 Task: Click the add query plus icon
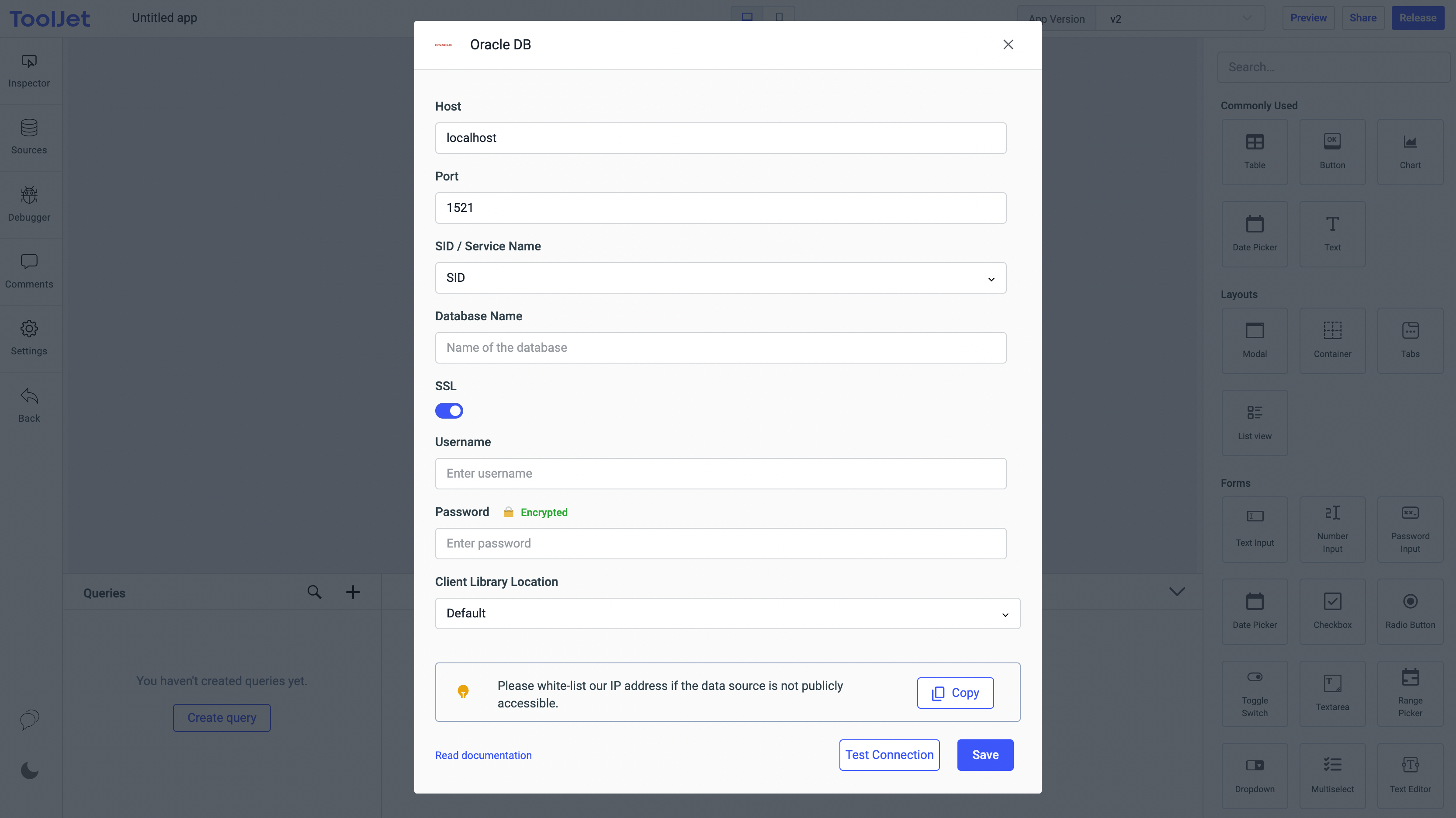(x=353, y=592)
